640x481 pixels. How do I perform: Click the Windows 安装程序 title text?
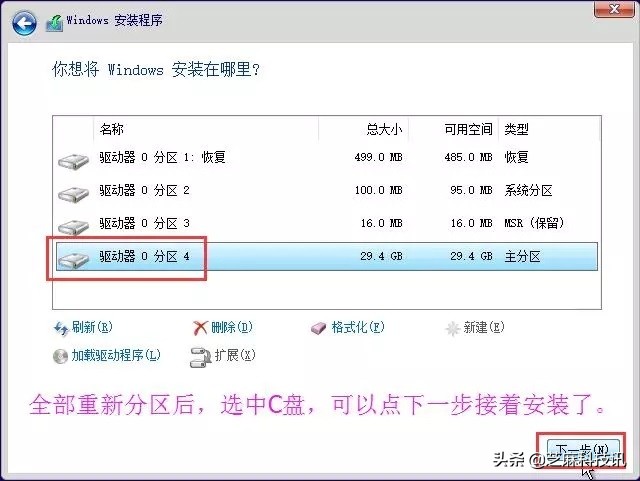point(114,20)
